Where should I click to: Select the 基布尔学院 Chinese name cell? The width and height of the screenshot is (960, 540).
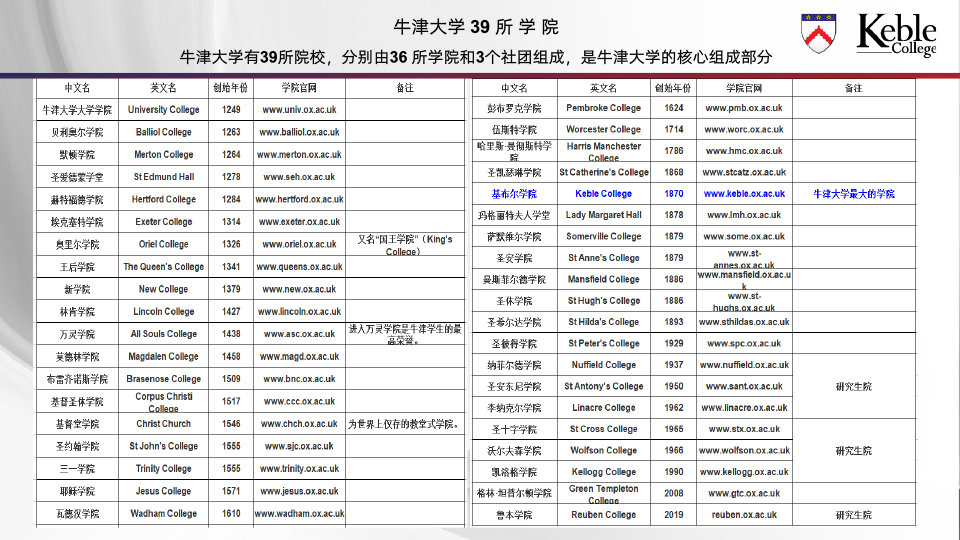(x=514, y=194)
